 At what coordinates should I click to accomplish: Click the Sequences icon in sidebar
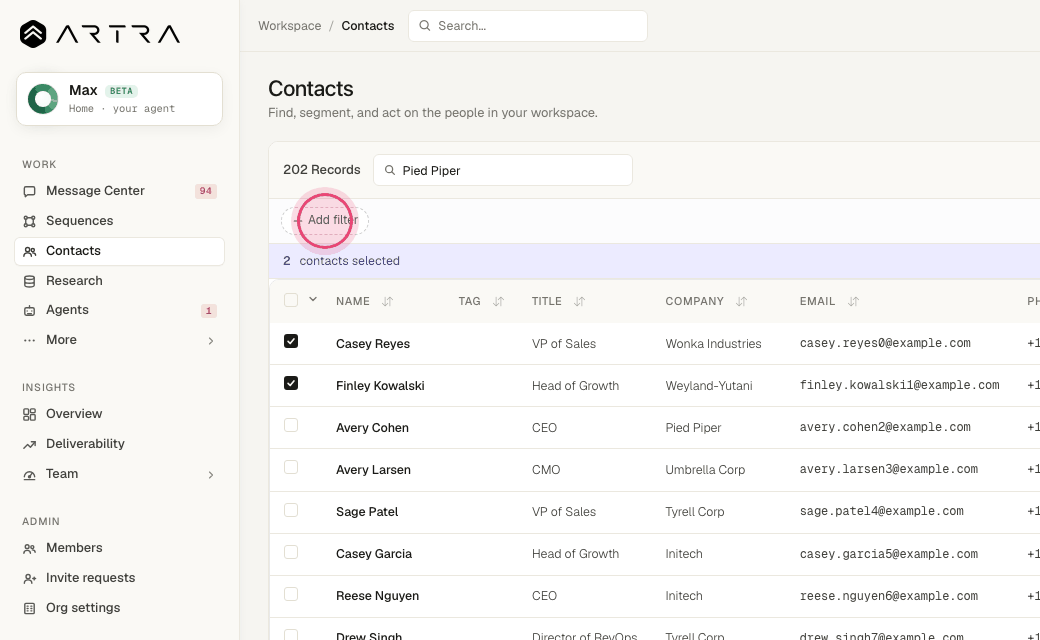29,222
